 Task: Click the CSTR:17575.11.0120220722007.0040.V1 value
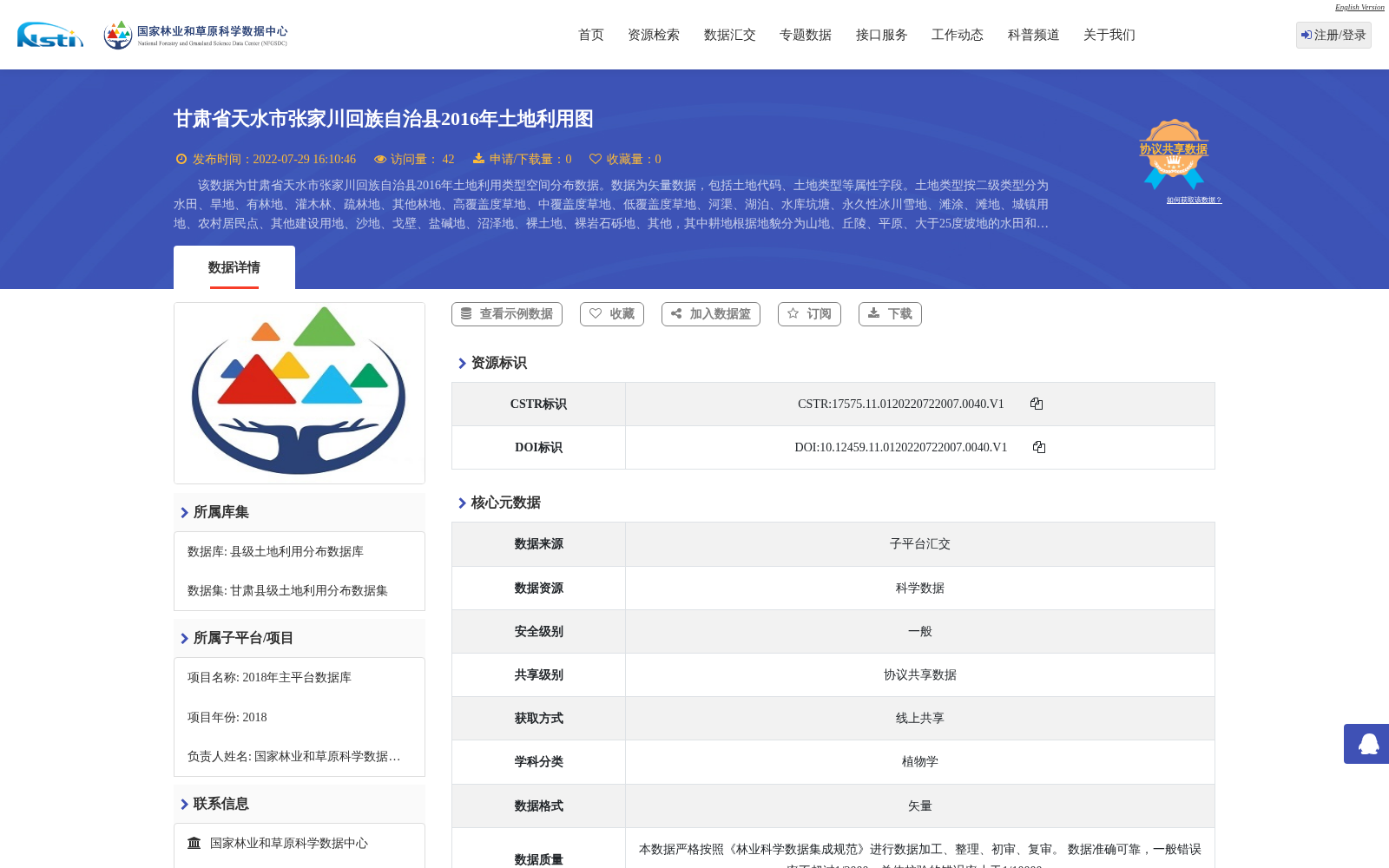pyautogui.click(x=900, y=404)
